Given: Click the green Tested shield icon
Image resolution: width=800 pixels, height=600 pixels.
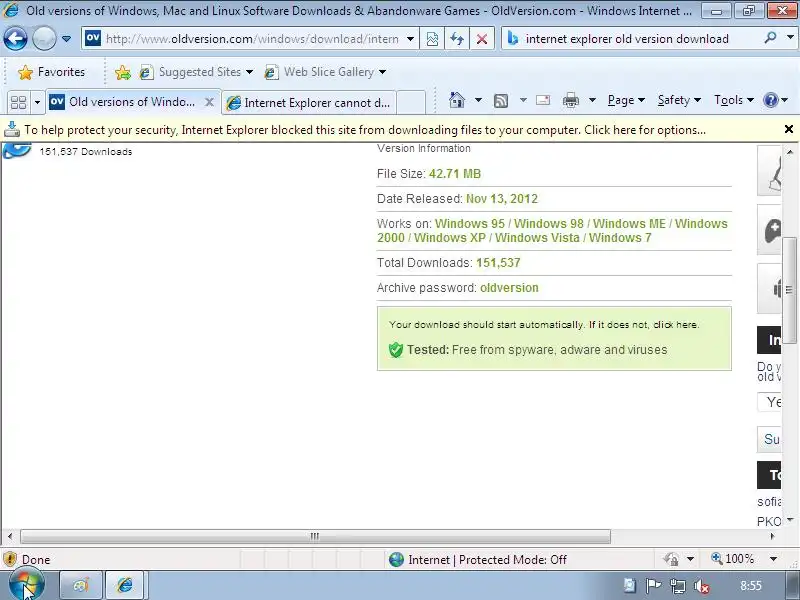Looking at the screenshot, I should (x=395, y=350).
